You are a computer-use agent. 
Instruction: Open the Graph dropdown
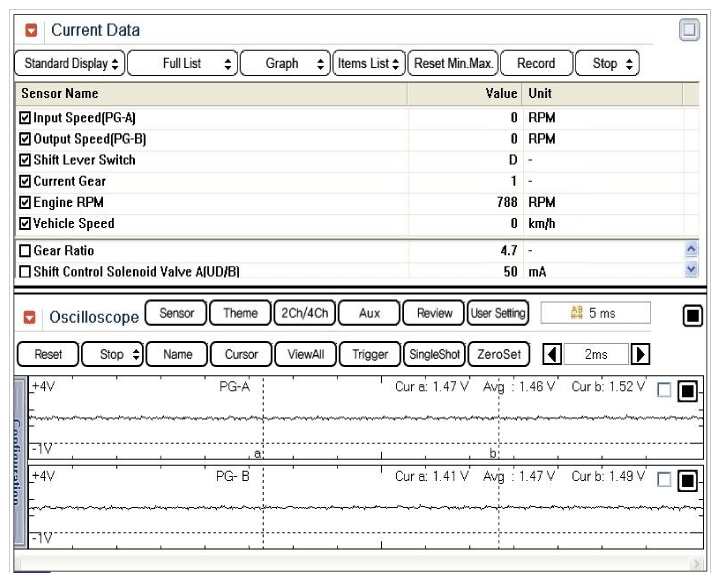click(285, 63)
